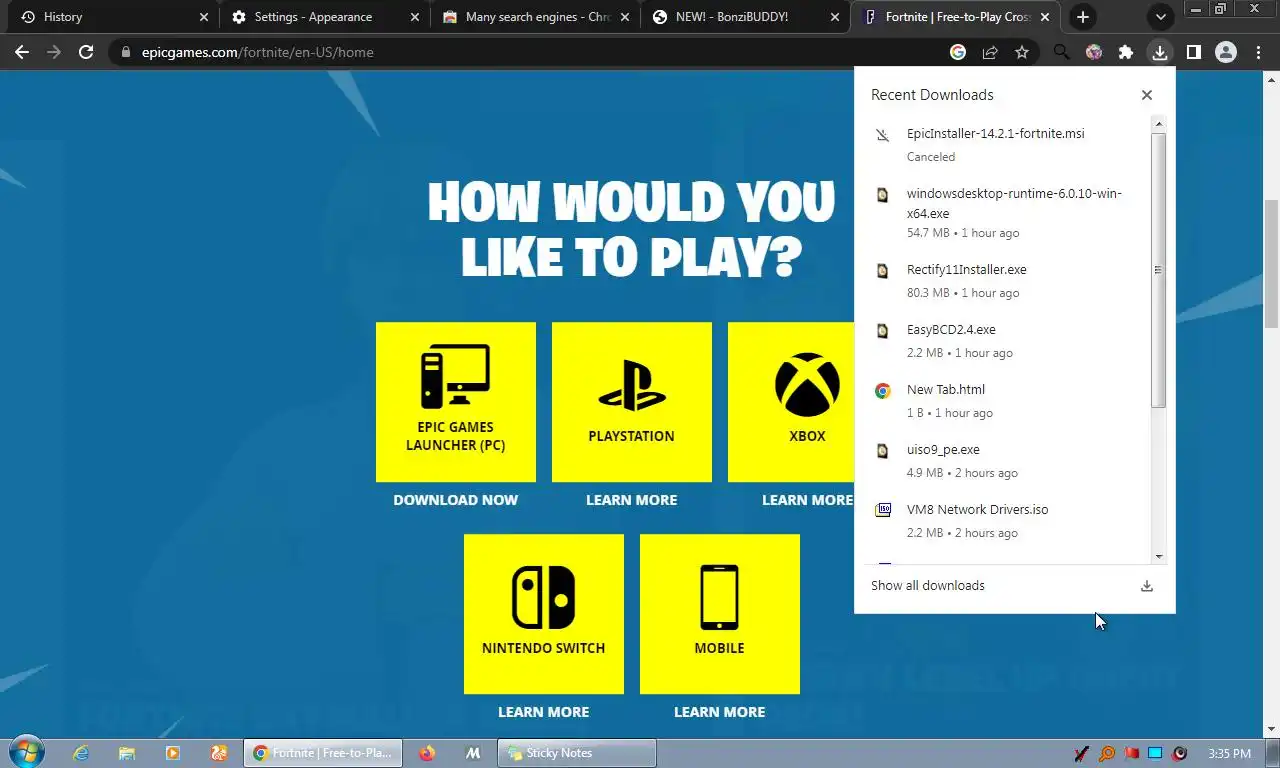Click the ISO file icon beside VM8 Network Drivers
The width and height of the screenshot is (1280, 768).
pyautogui.click(x=883, y=510)
